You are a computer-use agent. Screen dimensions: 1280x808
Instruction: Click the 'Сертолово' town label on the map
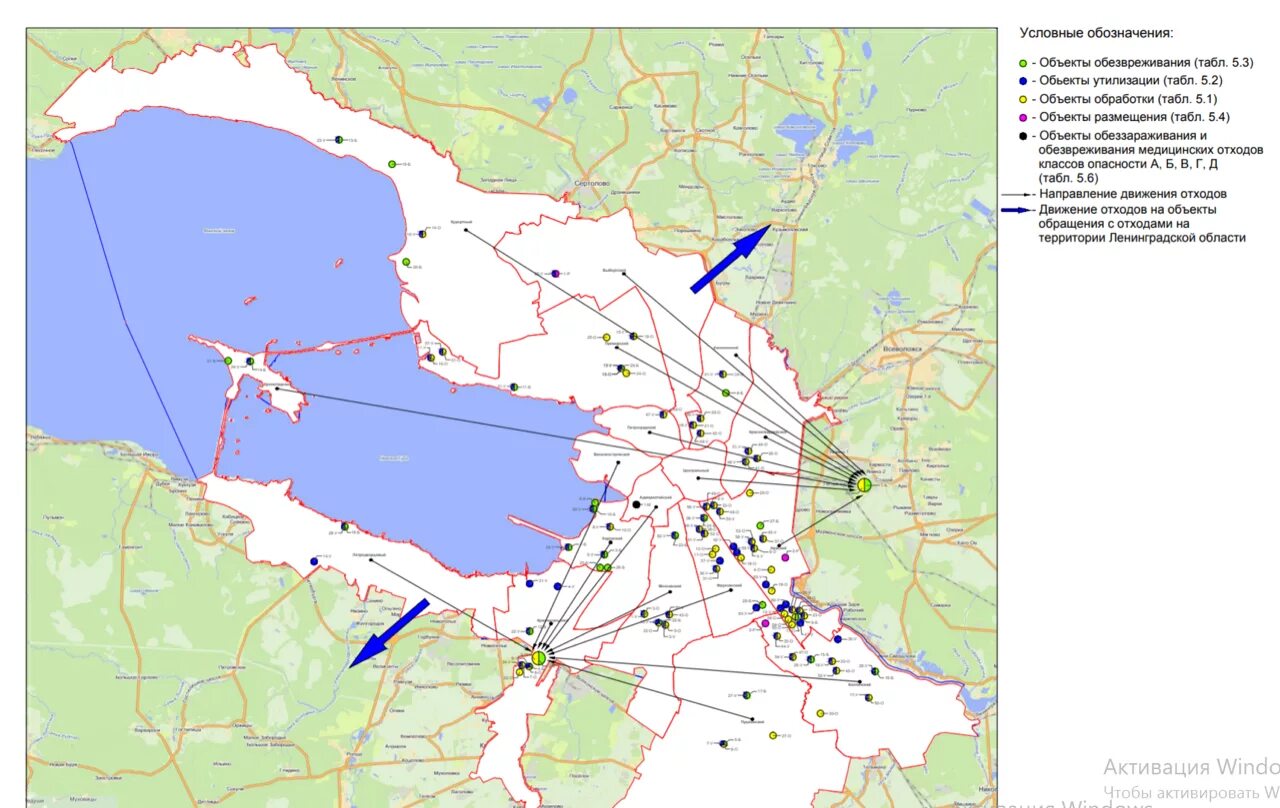[x=593, y=184]
